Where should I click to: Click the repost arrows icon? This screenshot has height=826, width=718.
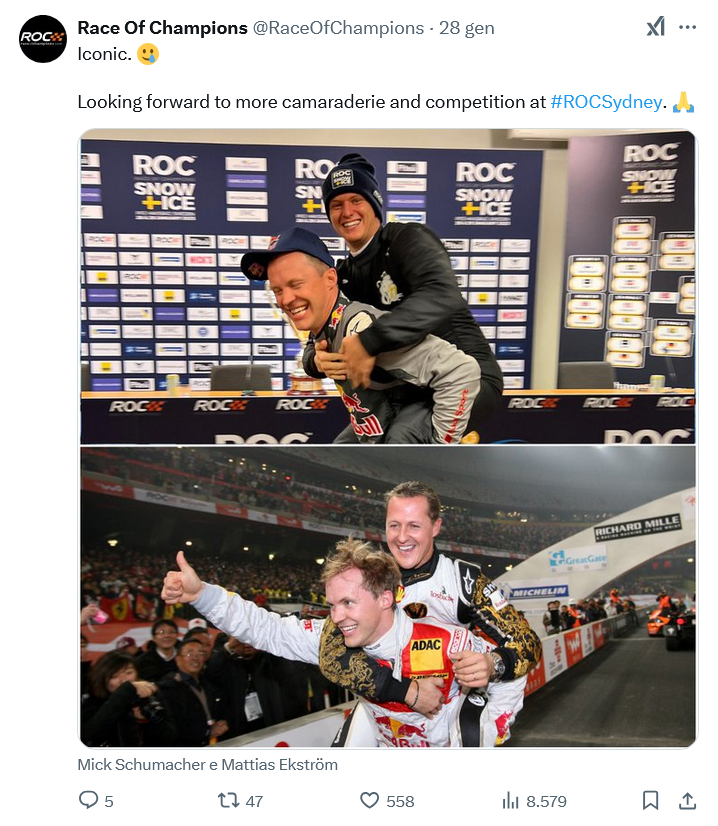[228, 801]
